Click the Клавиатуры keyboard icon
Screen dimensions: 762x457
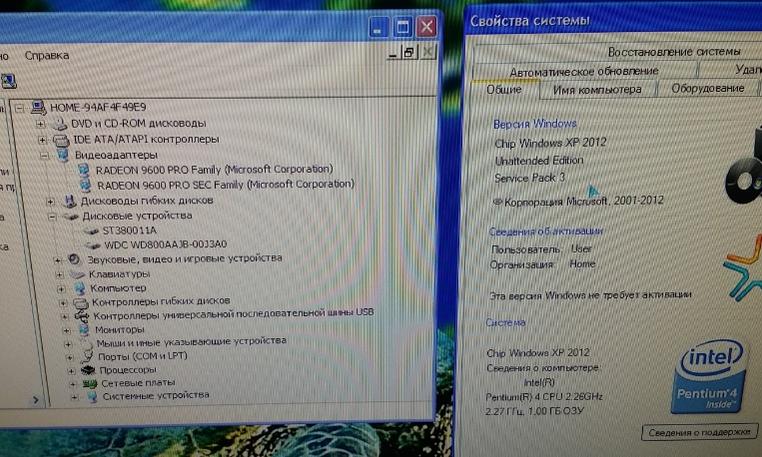[x=77, y=275]
